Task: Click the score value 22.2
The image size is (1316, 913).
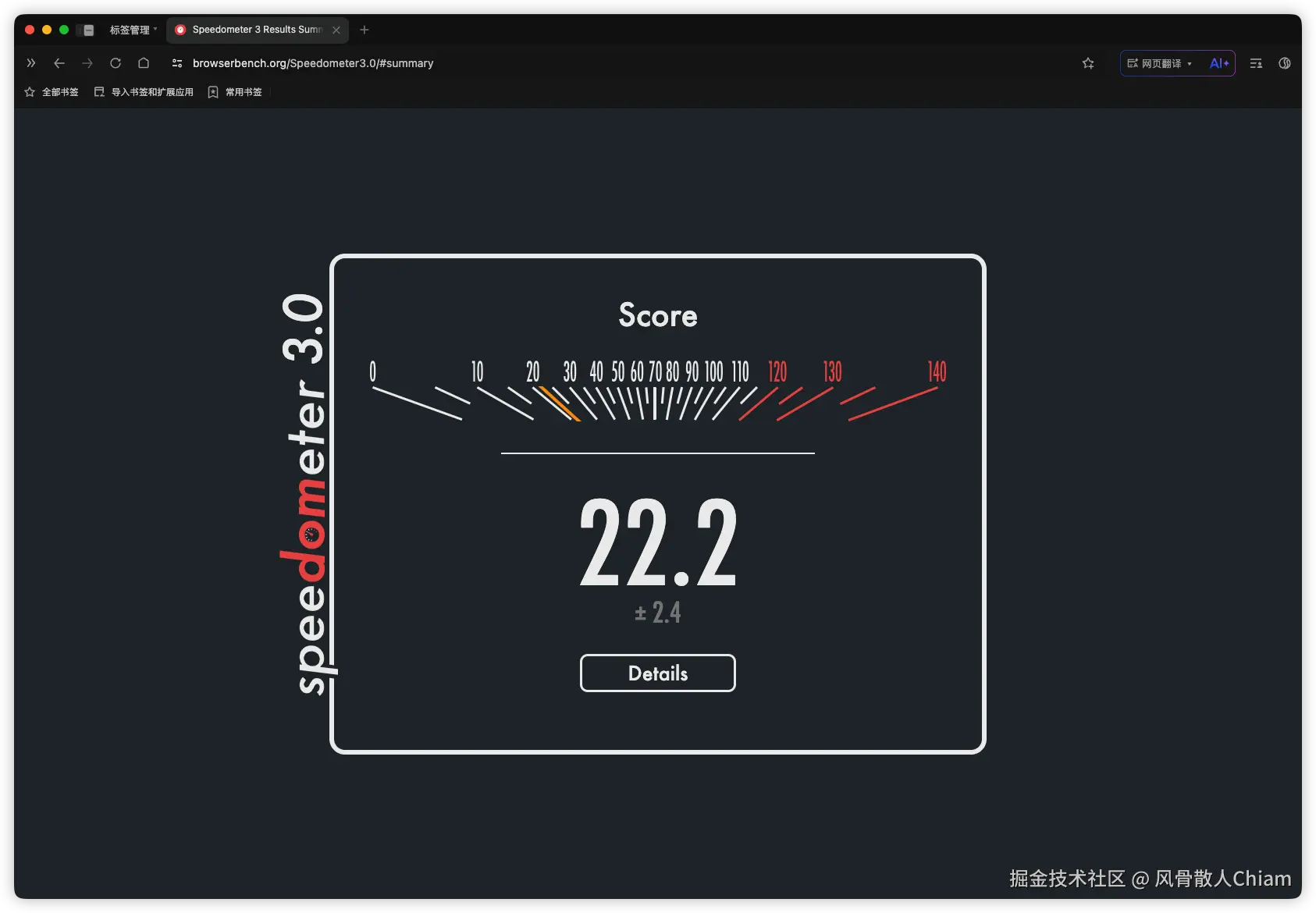Action: coord(658,543)
